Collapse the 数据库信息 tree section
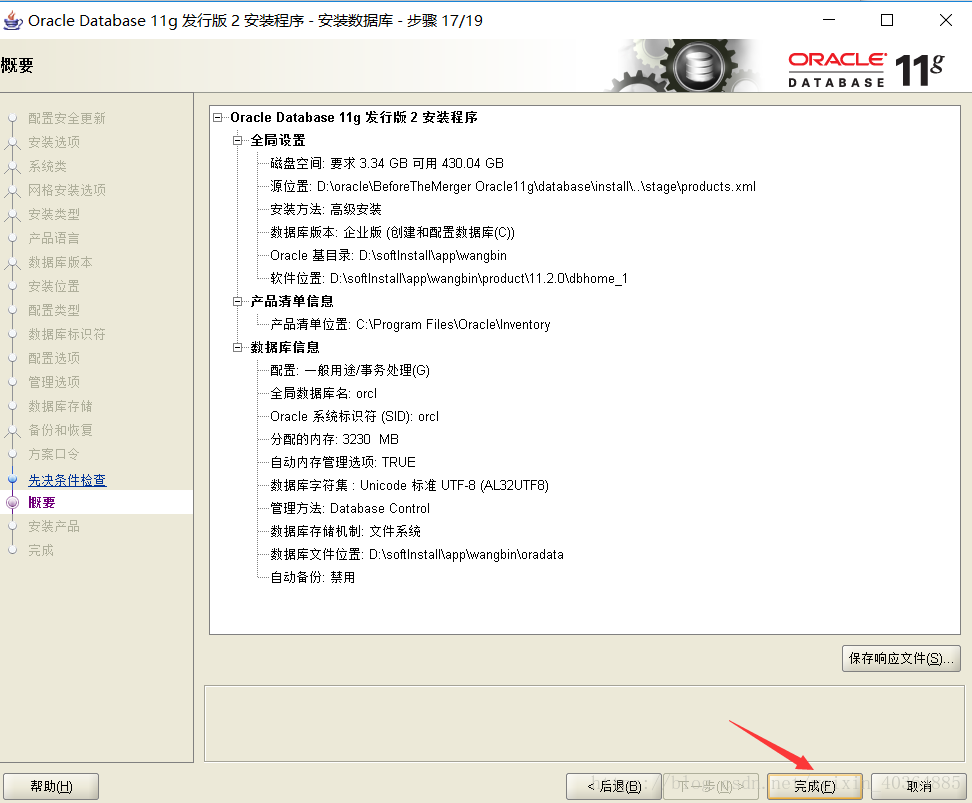972x803 pixels. click(237, 347)
